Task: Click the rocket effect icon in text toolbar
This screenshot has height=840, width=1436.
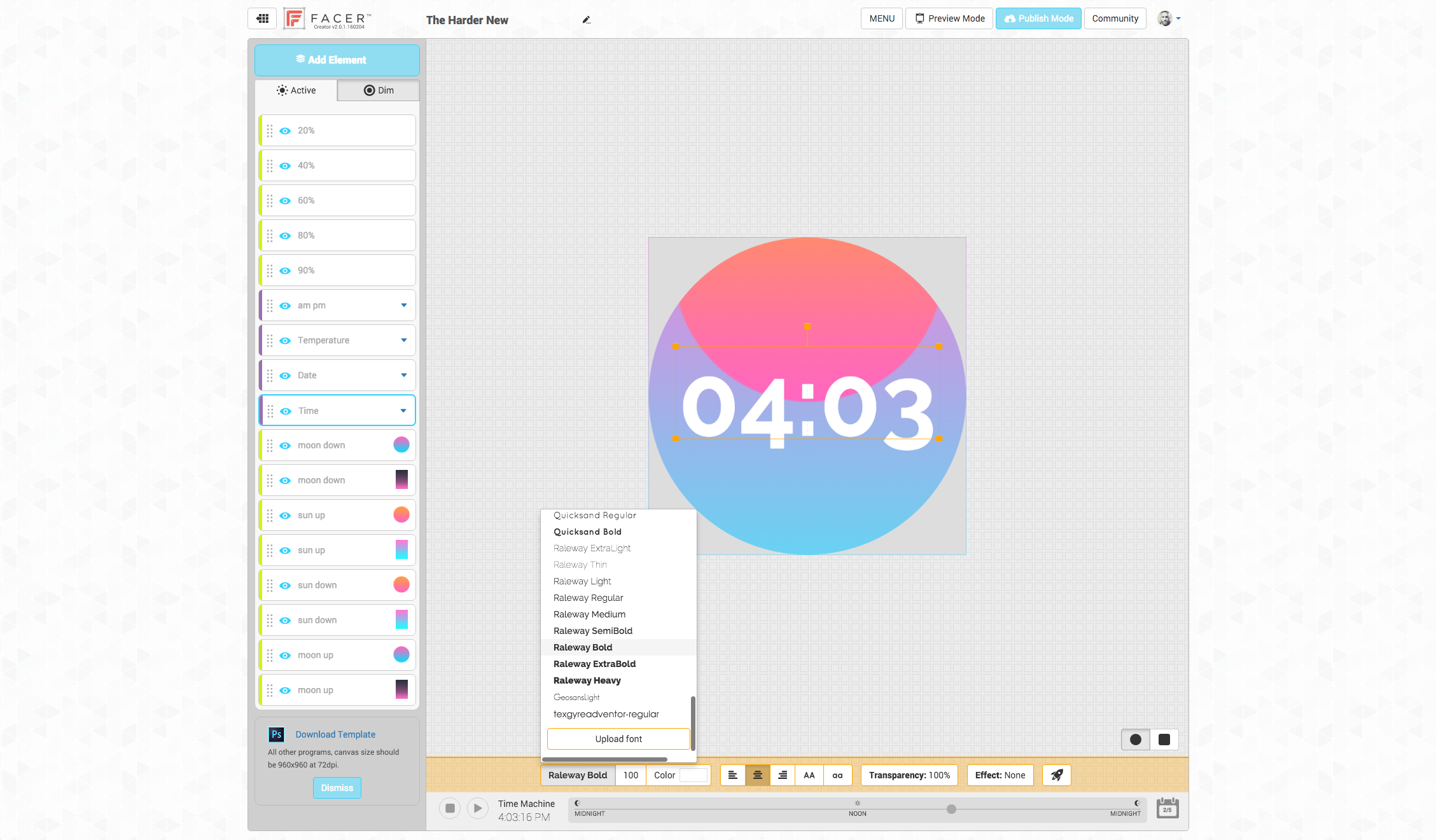Action: (x=1056, y=775)
